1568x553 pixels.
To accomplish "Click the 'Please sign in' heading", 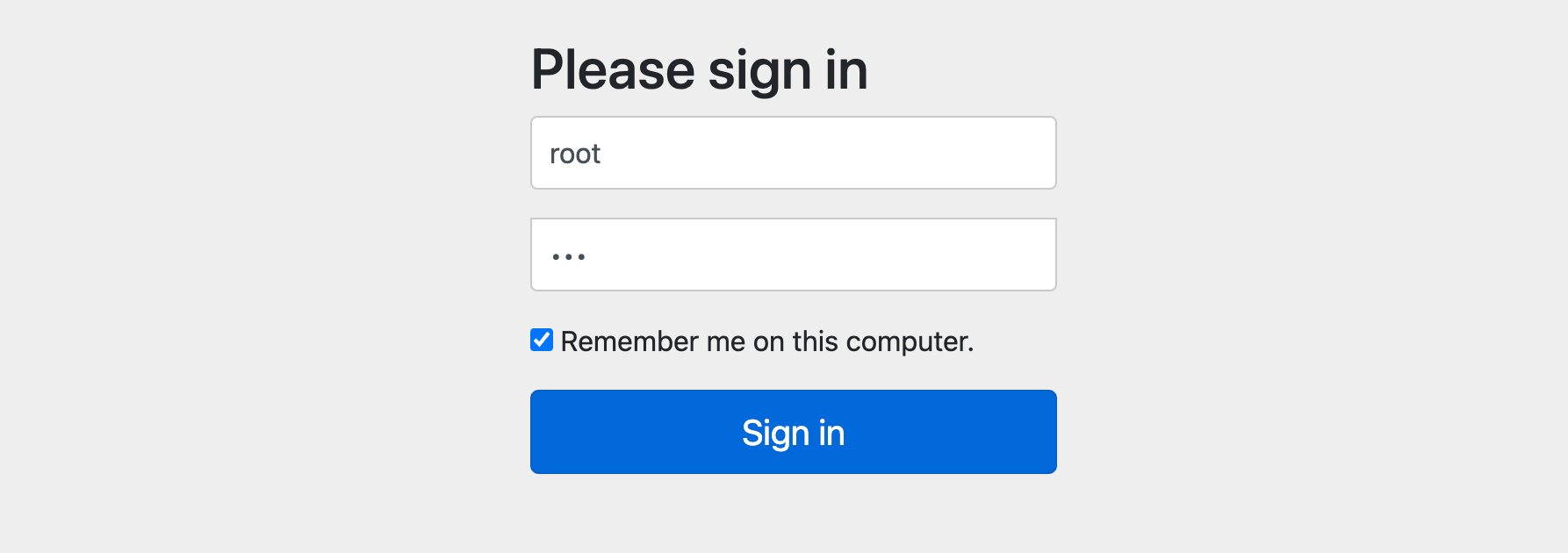I will click(699, 70).
